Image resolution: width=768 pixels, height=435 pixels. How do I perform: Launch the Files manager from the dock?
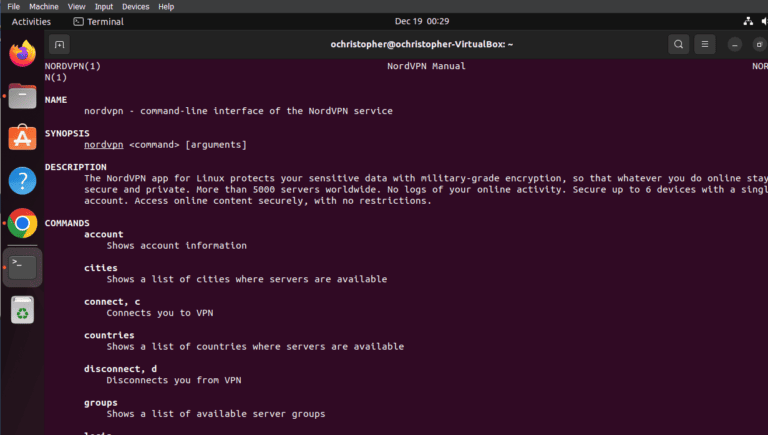click(22, 97)
